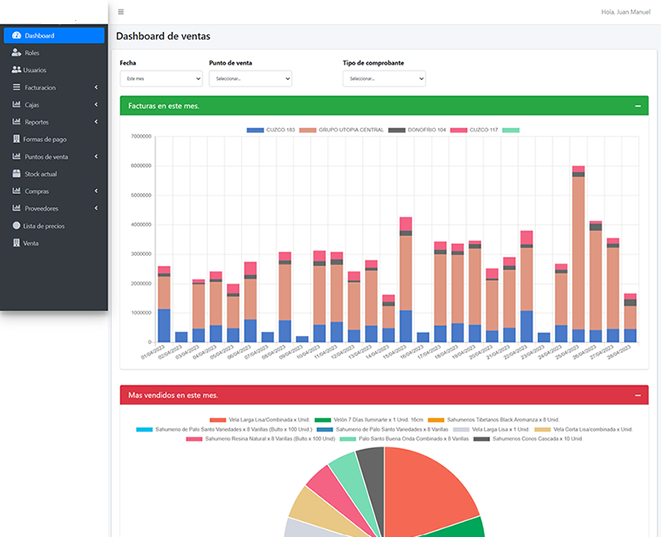This screenshot has height=537, width=662.
Task: Open the Dashboard menu item
Action: 54,35
